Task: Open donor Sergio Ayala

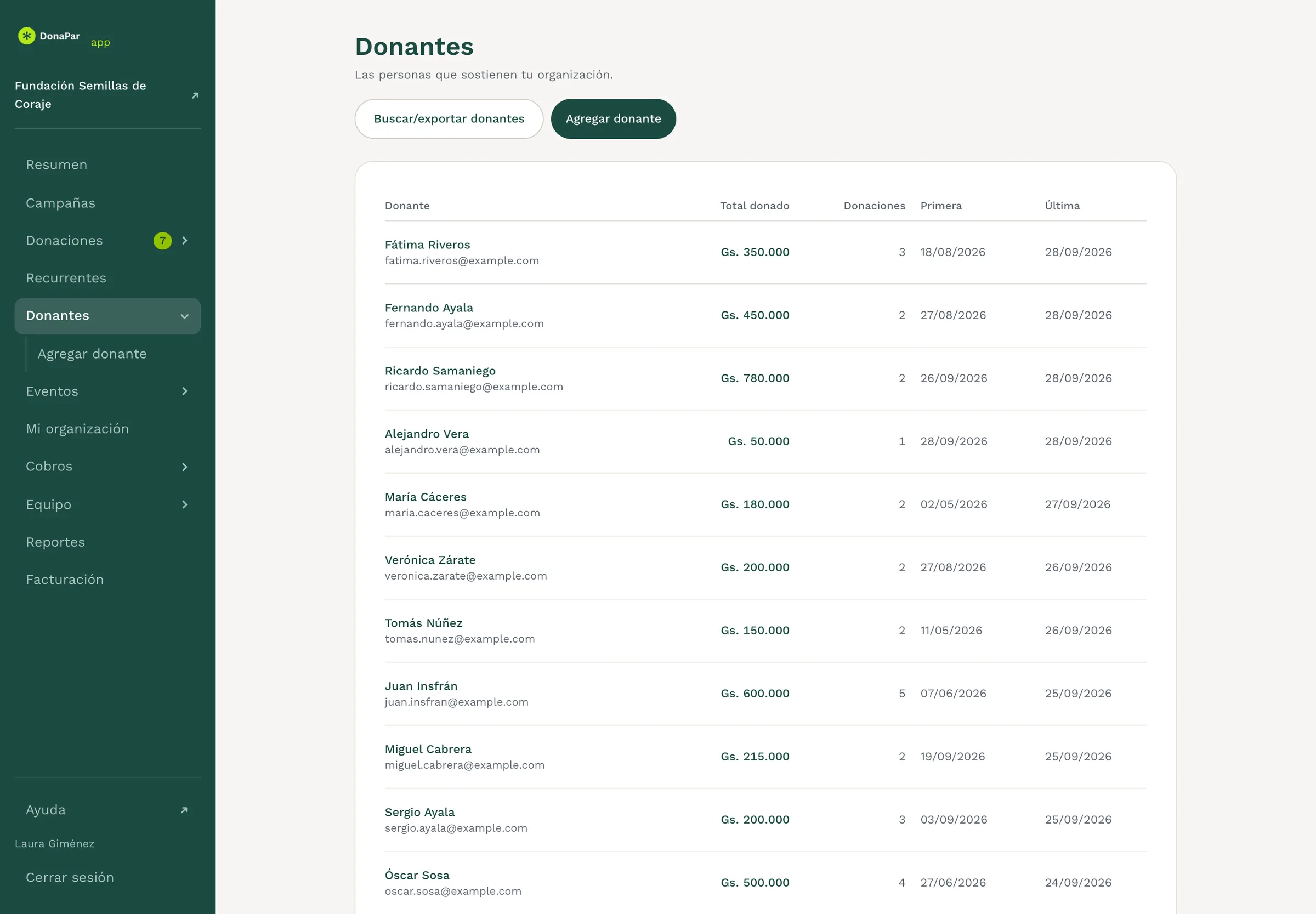Action: (x=420, y=812)
